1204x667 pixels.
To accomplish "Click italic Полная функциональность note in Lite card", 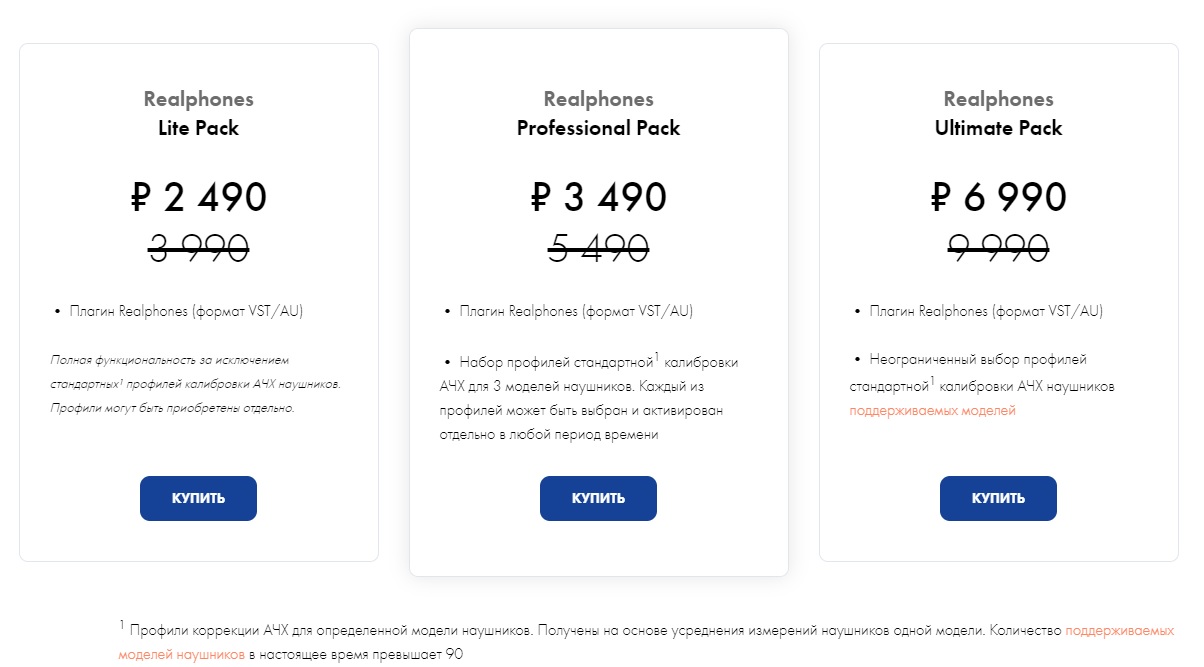I will pyautogui.click(x=195, y=383).
